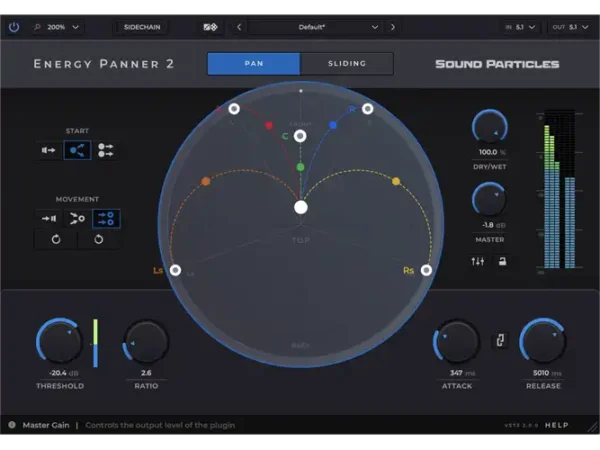Select the center-spread START mode icon

(x=77, y=150)
